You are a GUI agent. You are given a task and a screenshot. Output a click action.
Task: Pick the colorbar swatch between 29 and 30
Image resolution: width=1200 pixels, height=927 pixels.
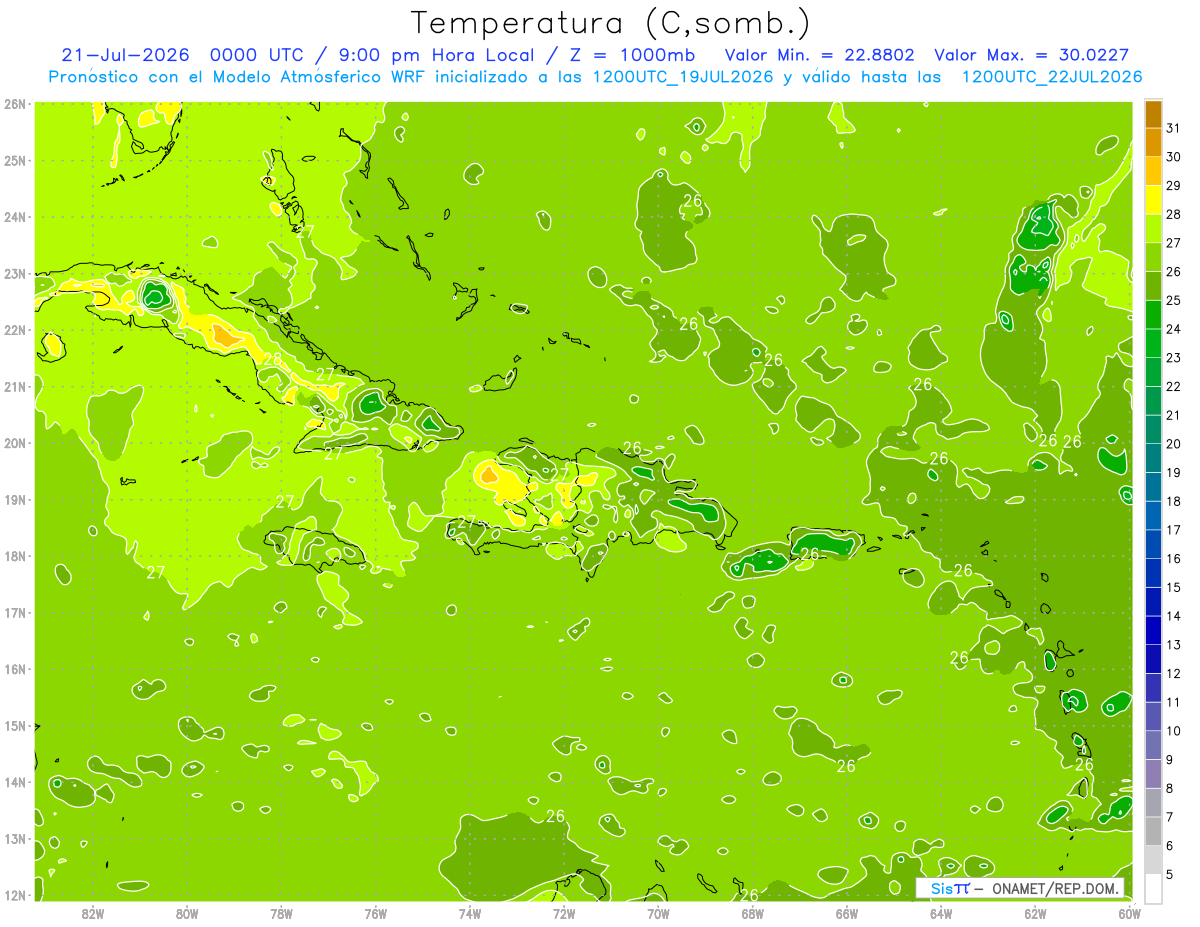coord(1153,171)
